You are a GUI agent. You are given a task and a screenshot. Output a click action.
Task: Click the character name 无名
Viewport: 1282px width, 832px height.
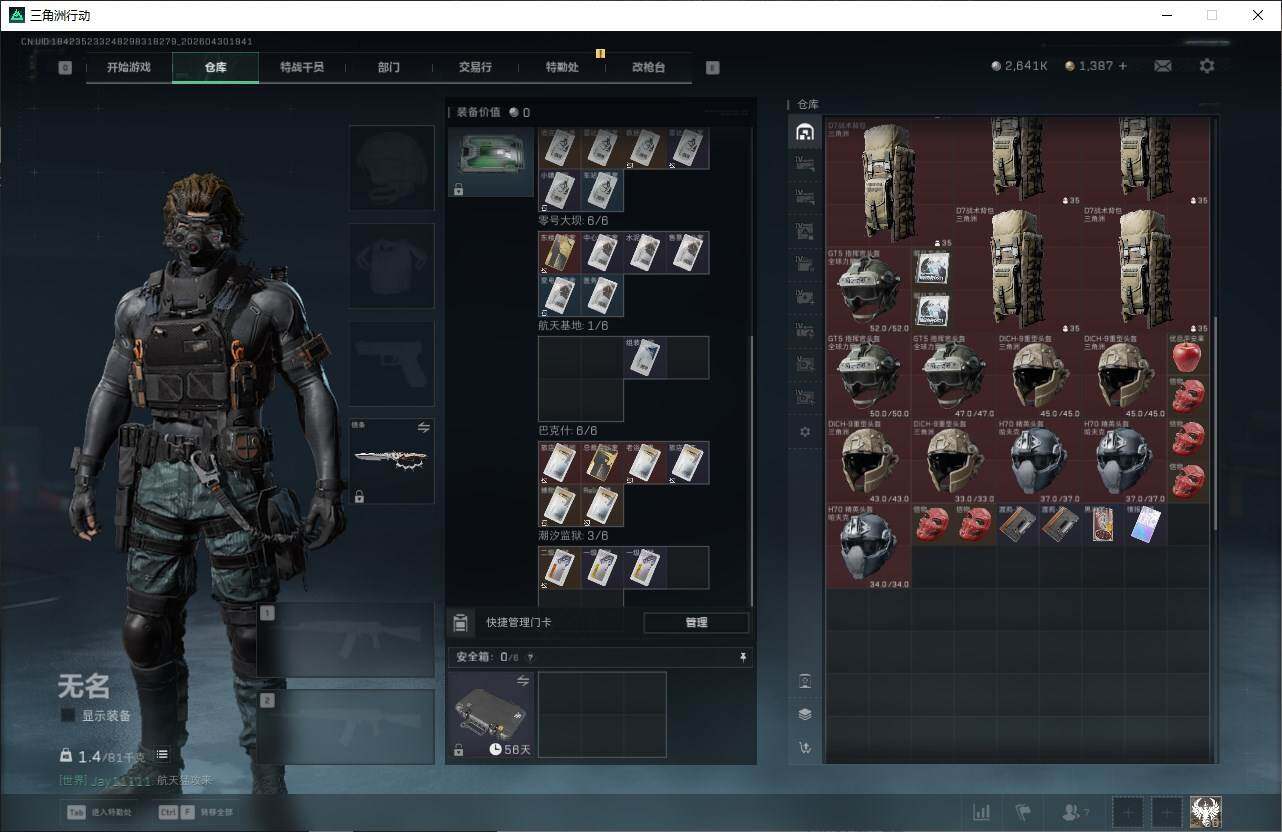coord(84,686)
